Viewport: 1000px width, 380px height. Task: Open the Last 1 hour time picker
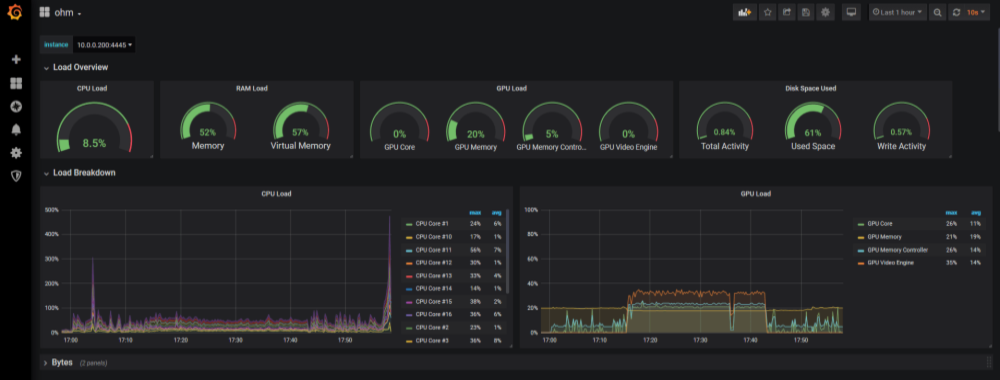click(x=898, y=12)
